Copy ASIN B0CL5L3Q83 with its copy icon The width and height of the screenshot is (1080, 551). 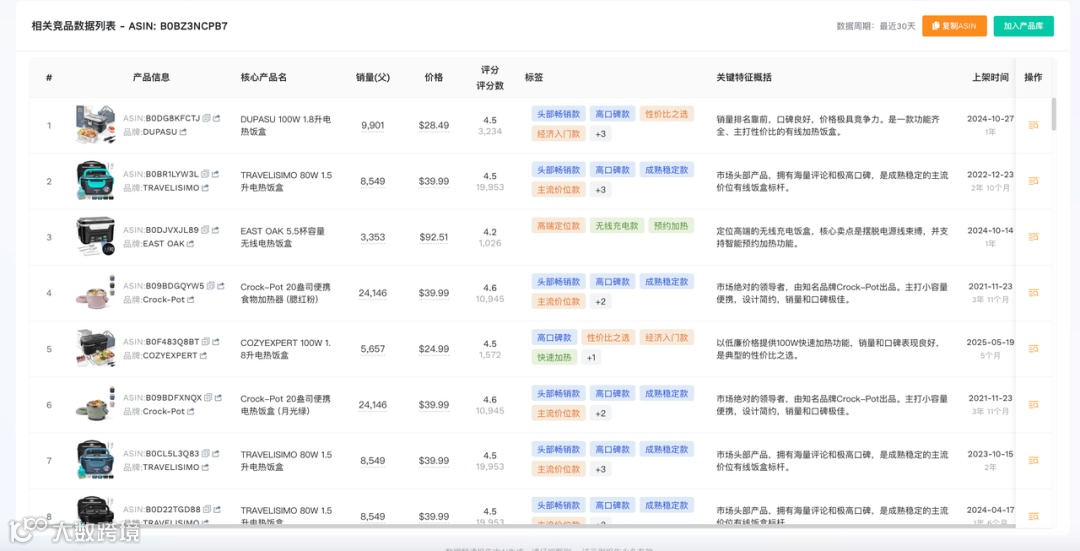206,454
